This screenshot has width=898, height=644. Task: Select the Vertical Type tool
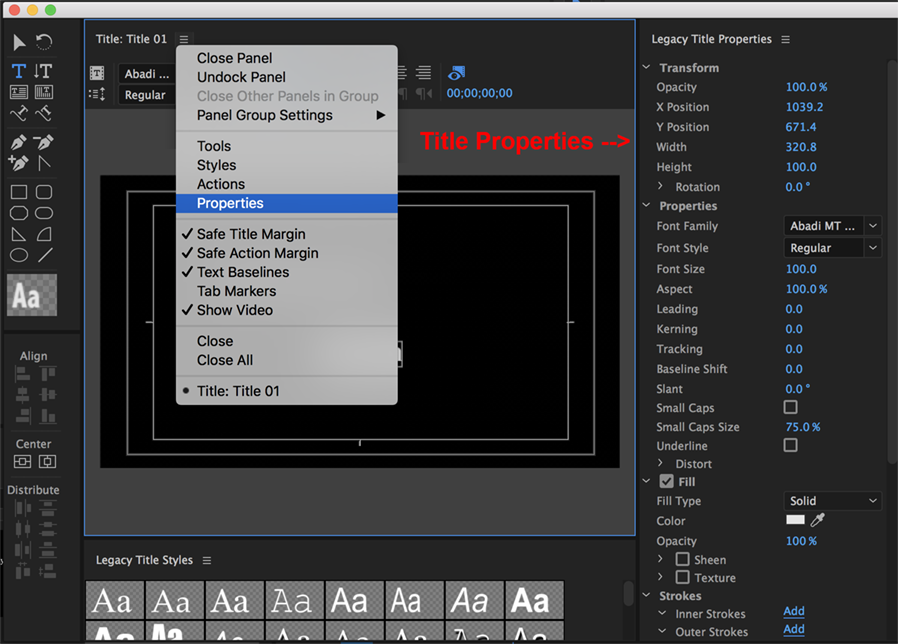click(44, 71)
